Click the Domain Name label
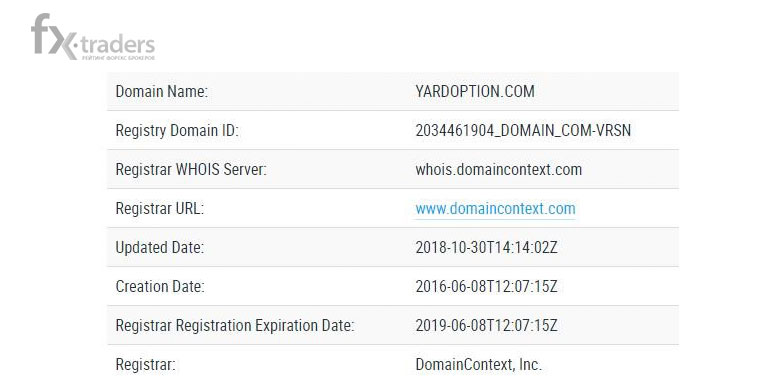 [162, 92]
